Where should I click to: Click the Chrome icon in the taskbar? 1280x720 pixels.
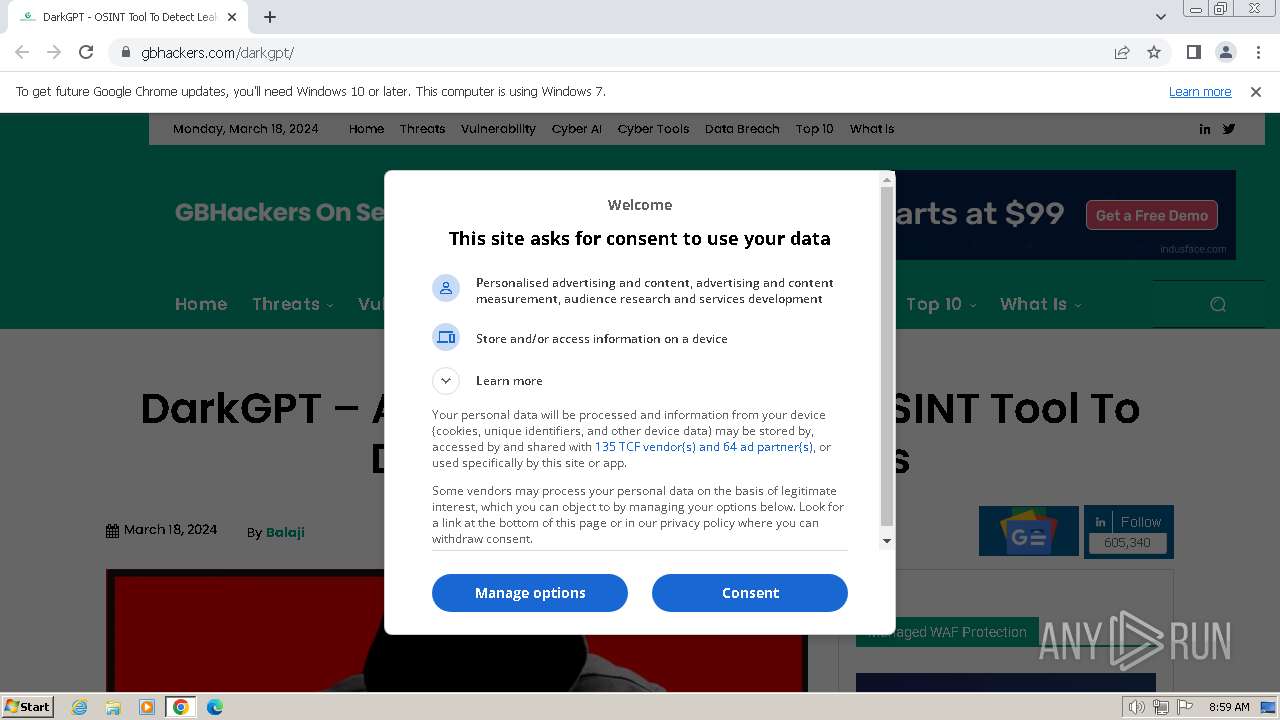181,707
